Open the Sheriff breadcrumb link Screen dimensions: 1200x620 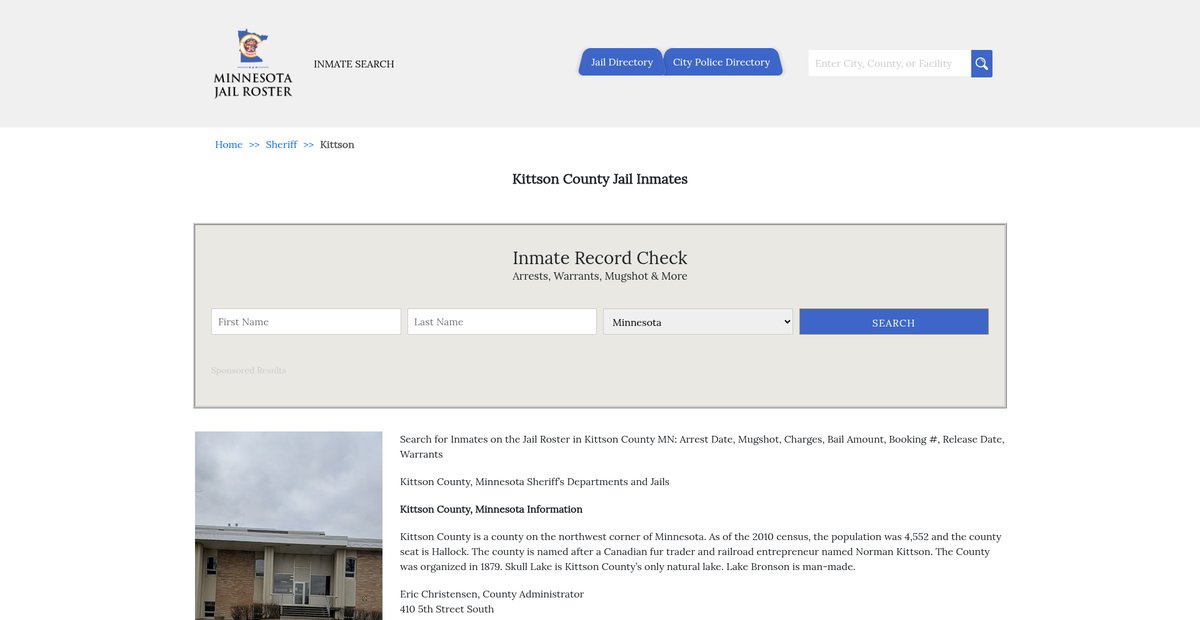pos(281,145)
